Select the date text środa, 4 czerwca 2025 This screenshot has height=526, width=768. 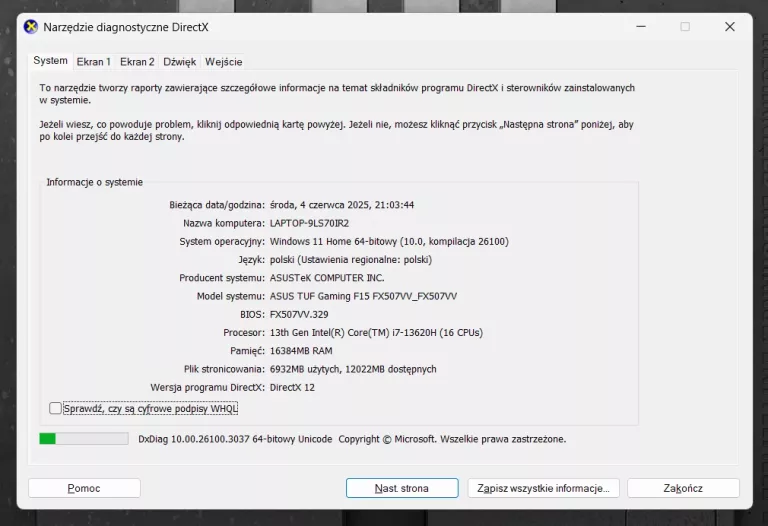tap(319, 205)
